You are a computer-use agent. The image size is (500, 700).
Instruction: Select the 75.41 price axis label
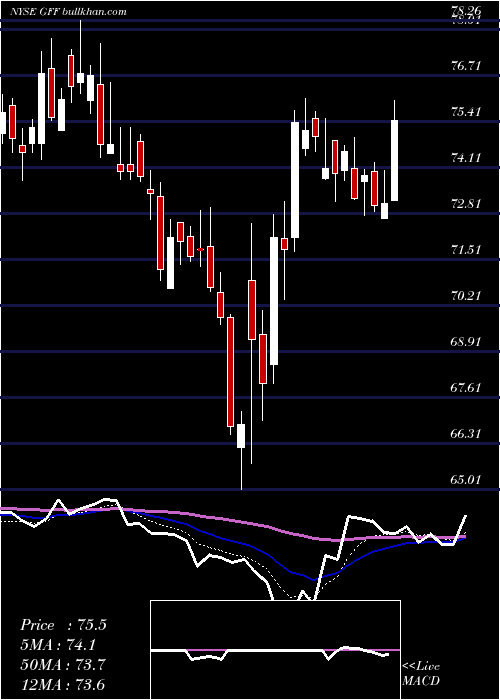coord(466,112)
